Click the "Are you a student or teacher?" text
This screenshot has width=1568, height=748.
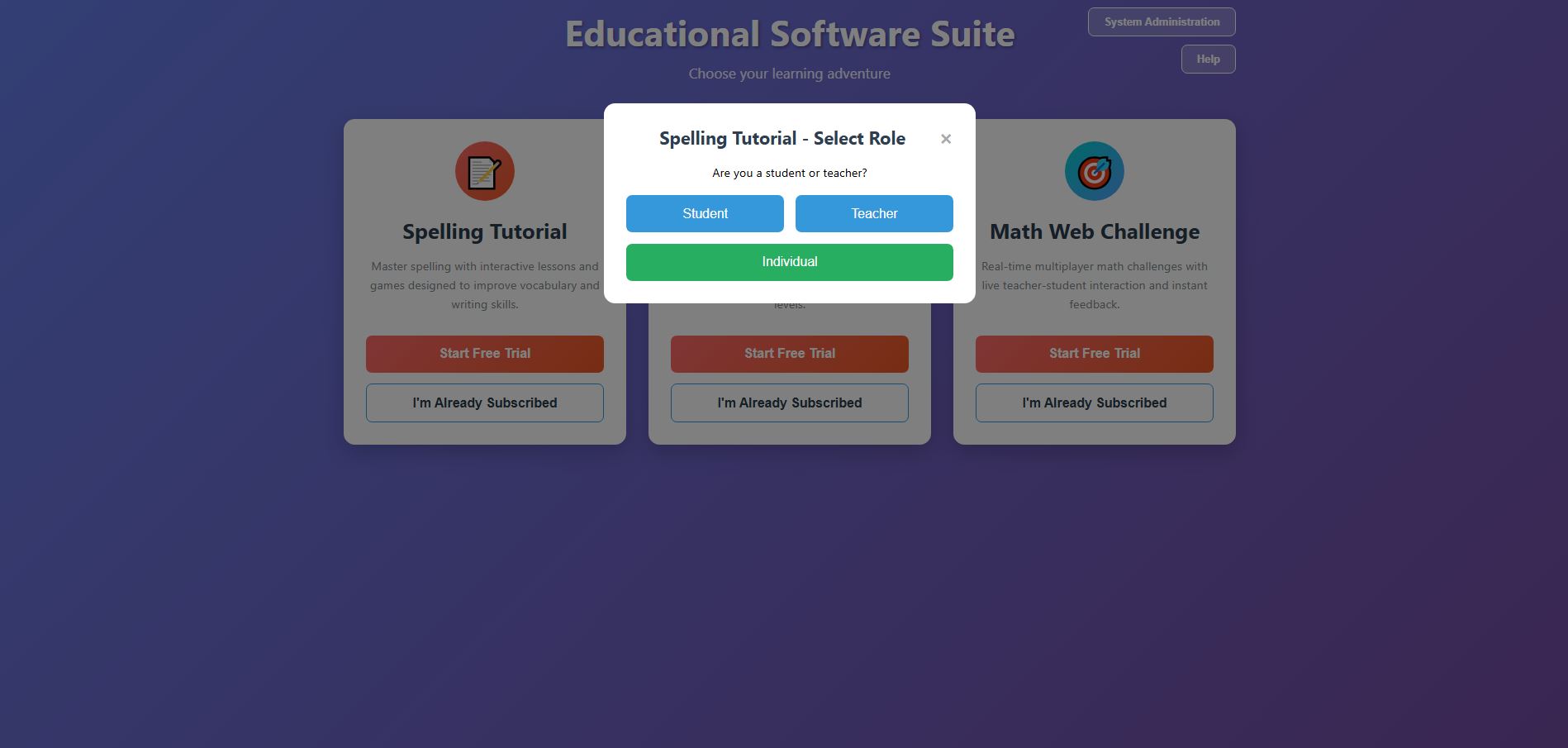[789, 174]
